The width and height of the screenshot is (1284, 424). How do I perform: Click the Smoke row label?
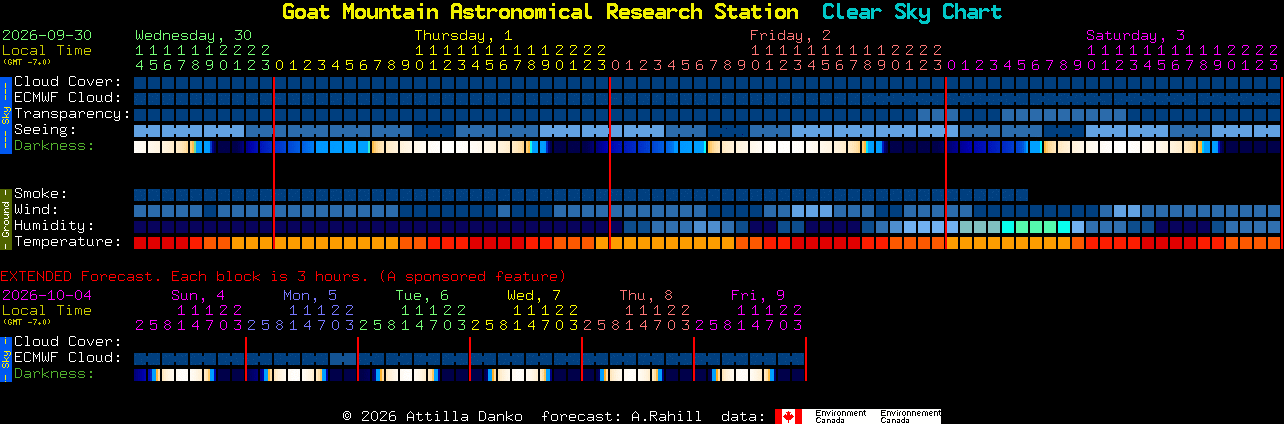point(41,194)
